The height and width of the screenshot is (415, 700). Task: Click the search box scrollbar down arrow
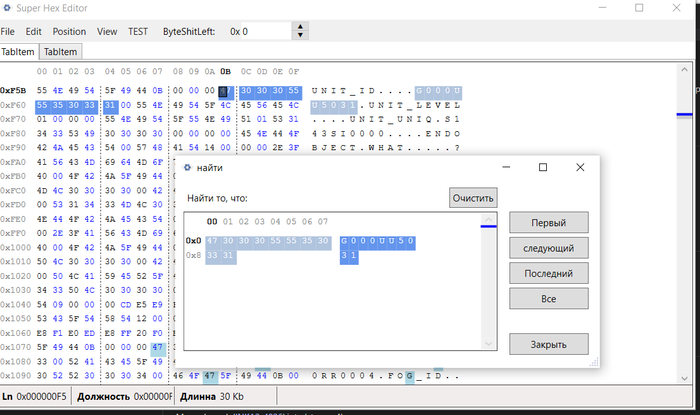pyautogui.click(x=489, y=343)
